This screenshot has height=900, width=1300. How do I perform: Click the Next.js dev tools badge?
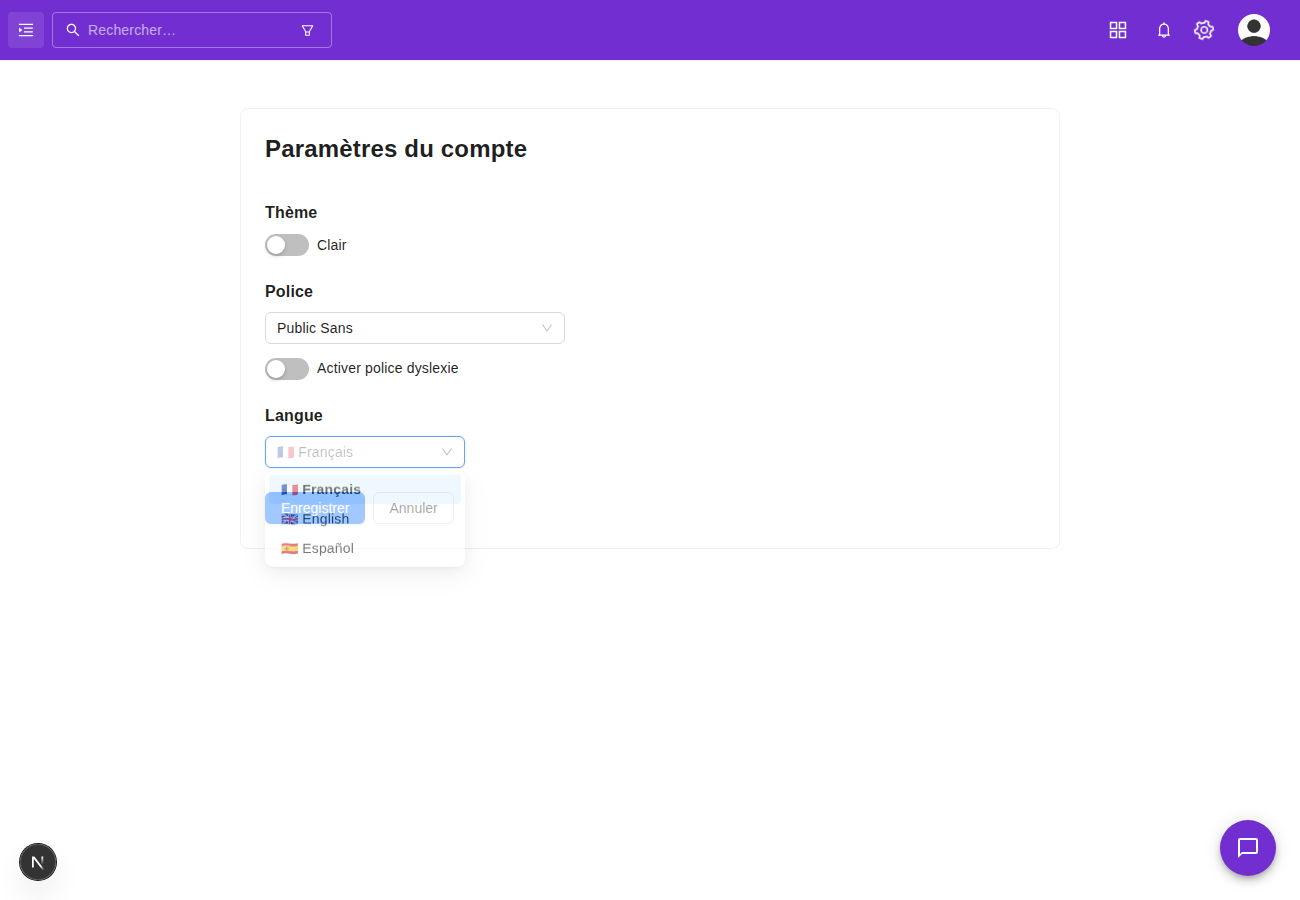click(x=38, y=862)
